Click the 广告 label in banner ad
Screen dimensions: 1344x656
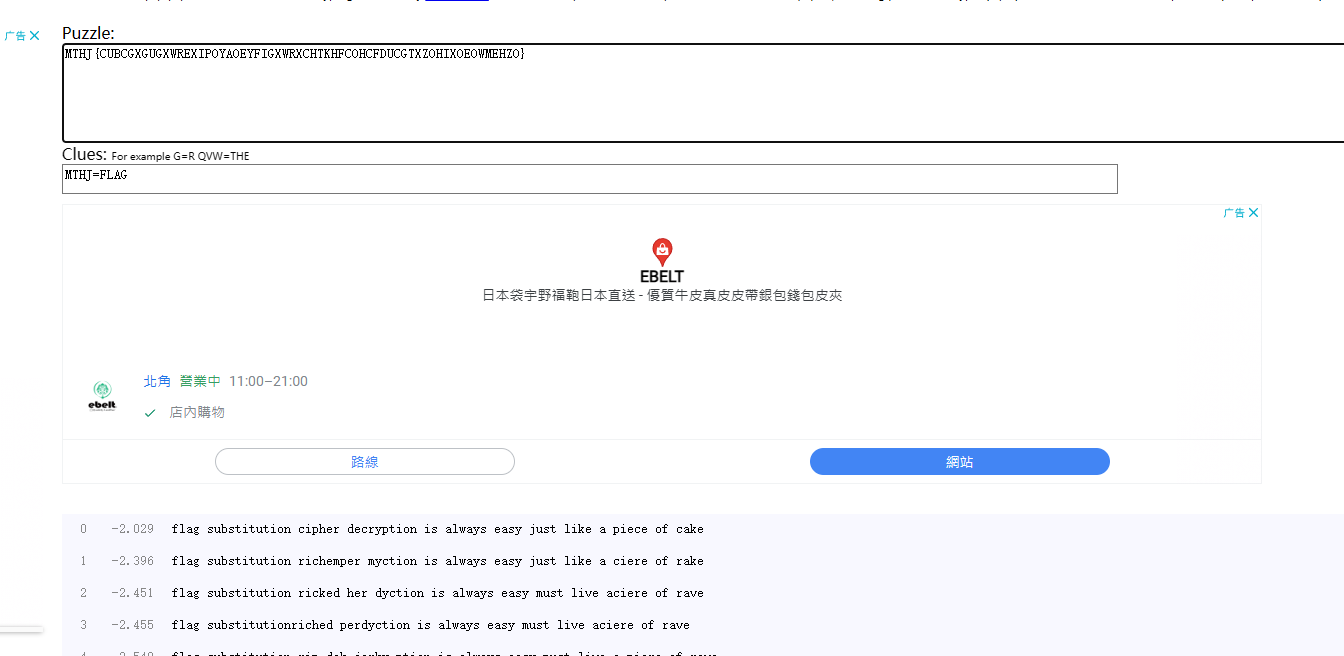1234,213
